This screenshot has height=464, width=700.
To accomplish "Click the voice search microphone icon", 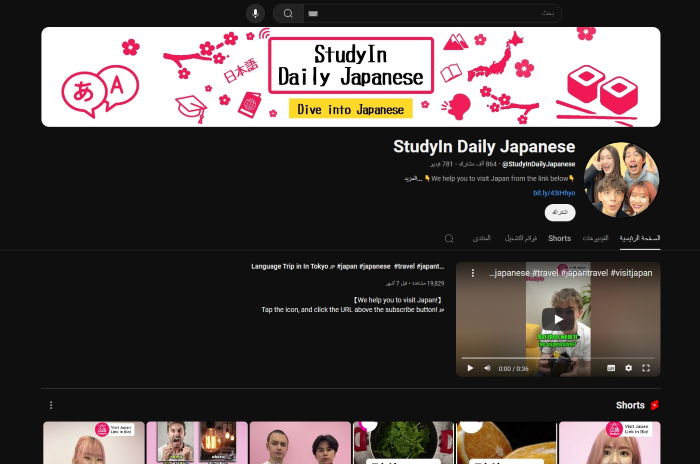I will click(255, 13).
